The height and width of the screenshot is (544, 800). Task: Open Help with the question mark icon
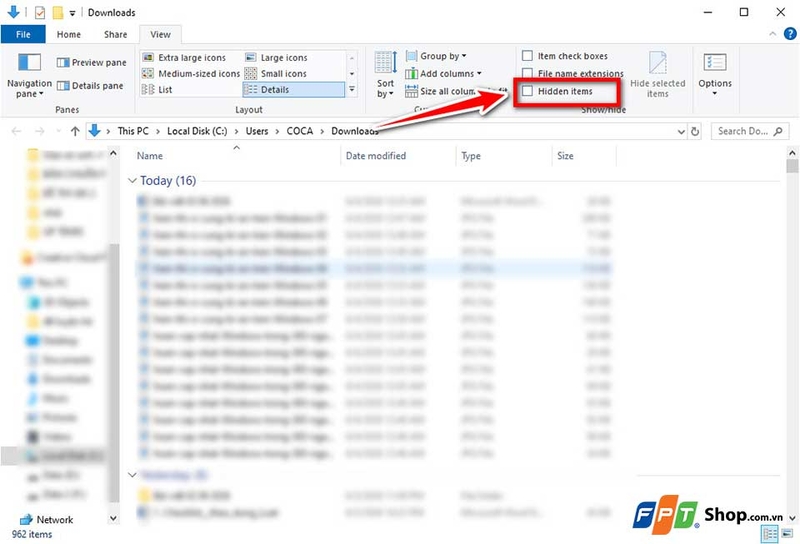790,34
